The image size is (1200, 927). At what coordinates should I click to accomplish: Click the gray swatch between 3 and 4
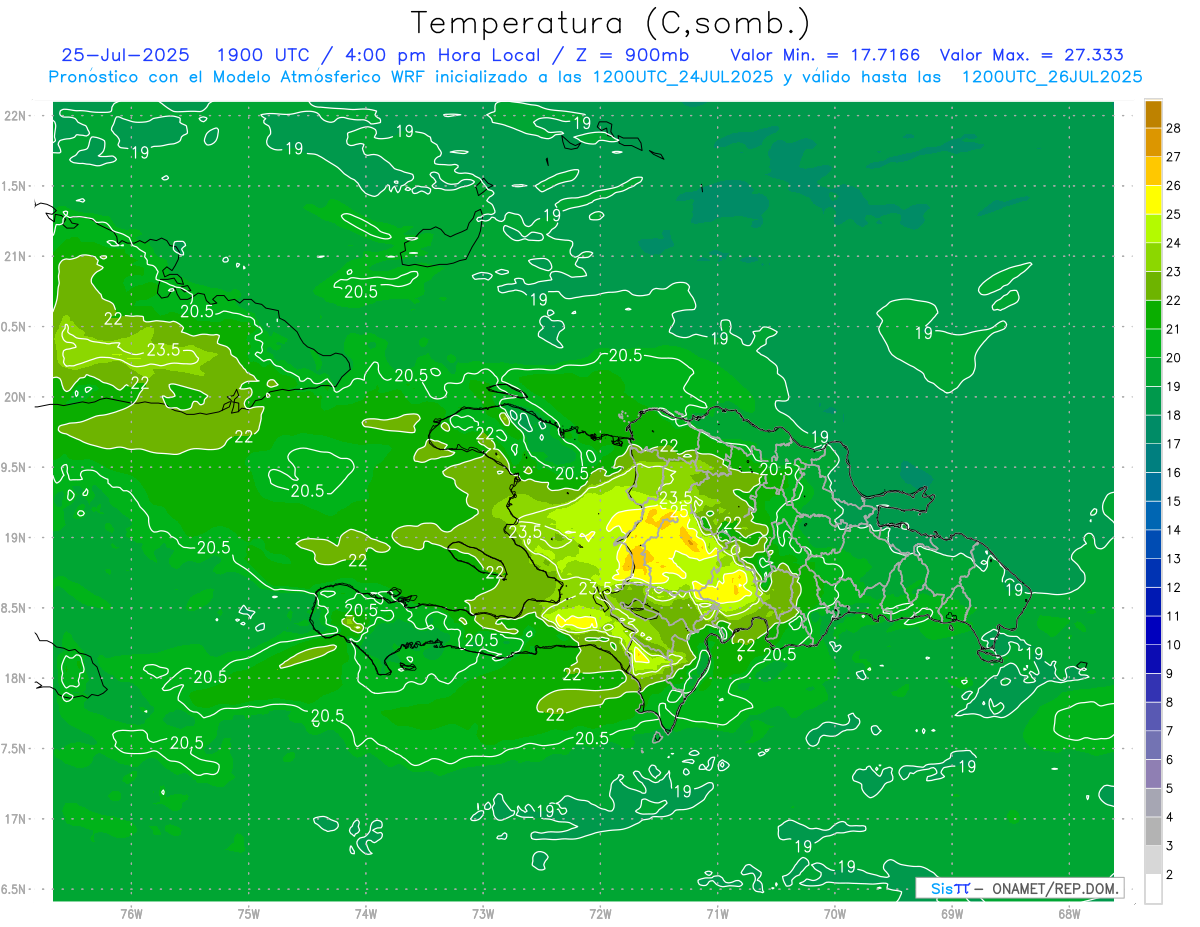[1153, 832]
